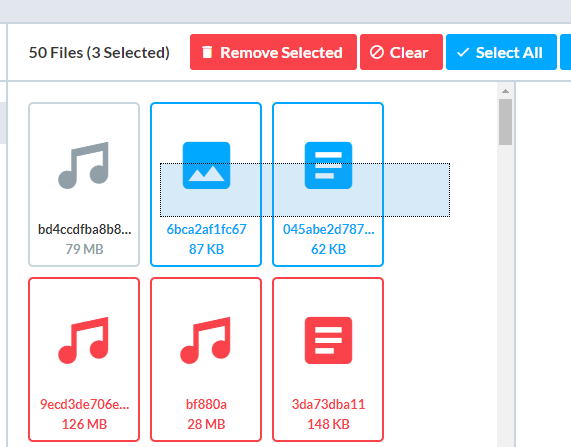The height and width of the screenshot is (447, 571).
Task: Click the checkmark icon in Select All
Action: click(x=463, y=53)
